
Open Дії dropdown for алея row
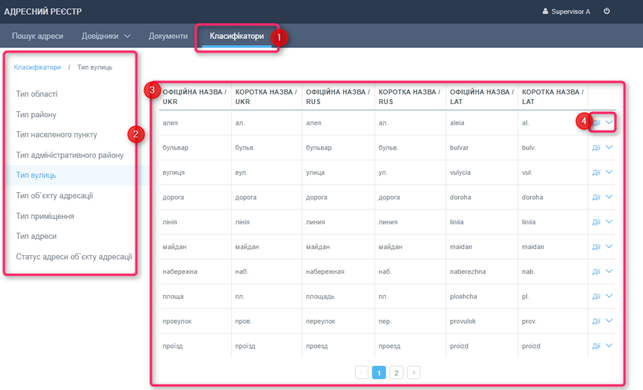coord(602,122)
